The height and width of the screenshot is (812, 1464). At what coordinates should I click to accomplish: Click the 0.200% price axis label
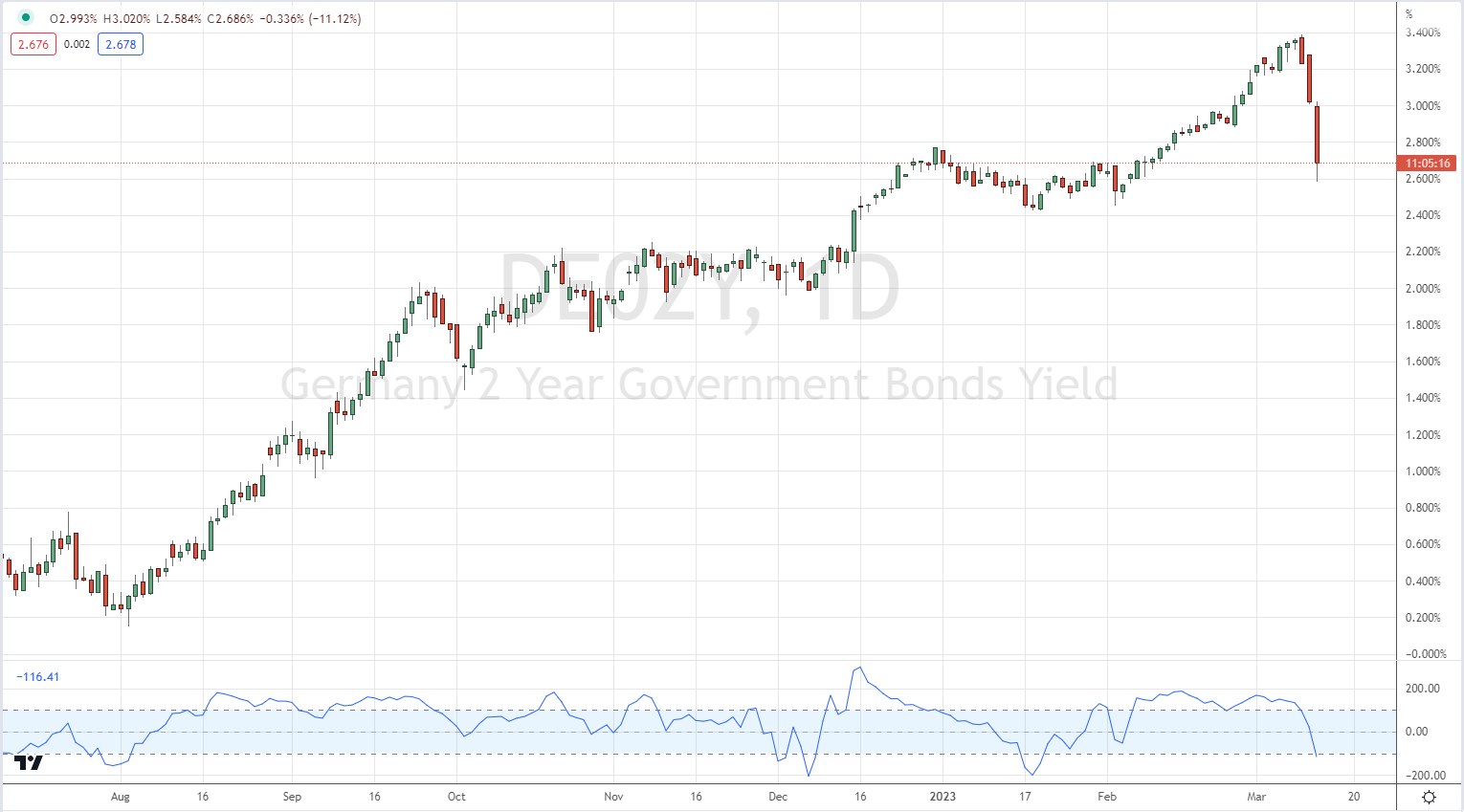pyautogui.click(x=1423, y=618)
